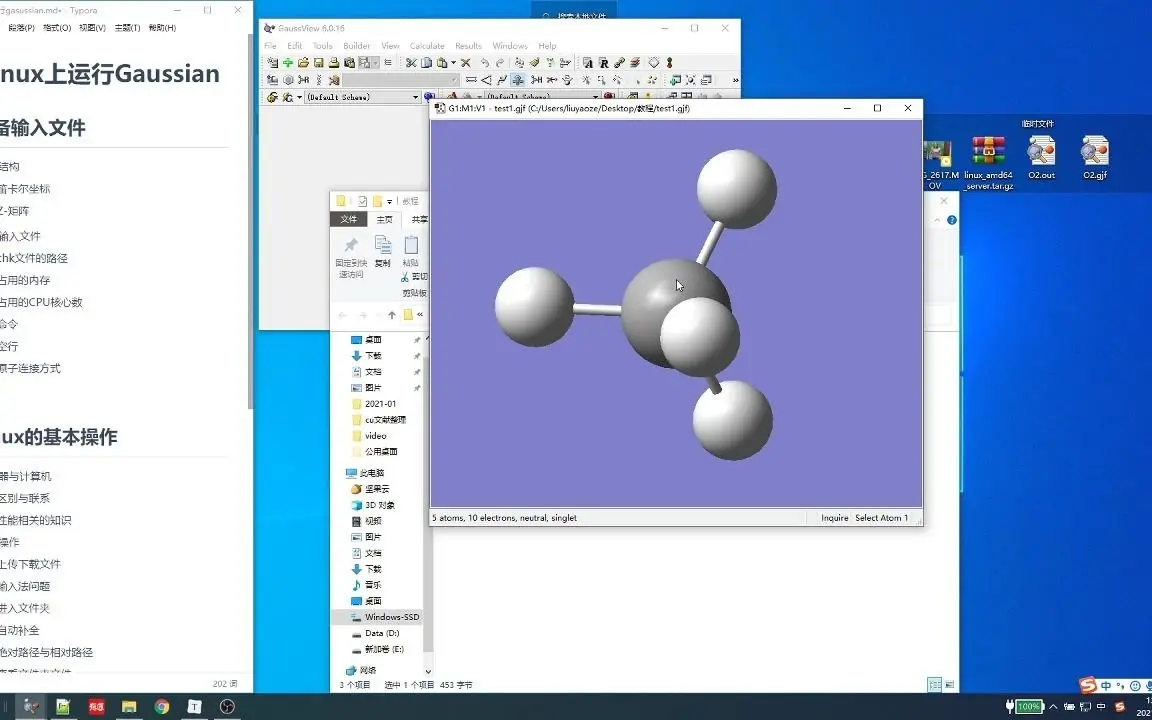Image resolution: width=1152 pixels, height=720 pixels.
Task: Click Inquire in molecule window status bar
Action: click(x=835, y=518)
